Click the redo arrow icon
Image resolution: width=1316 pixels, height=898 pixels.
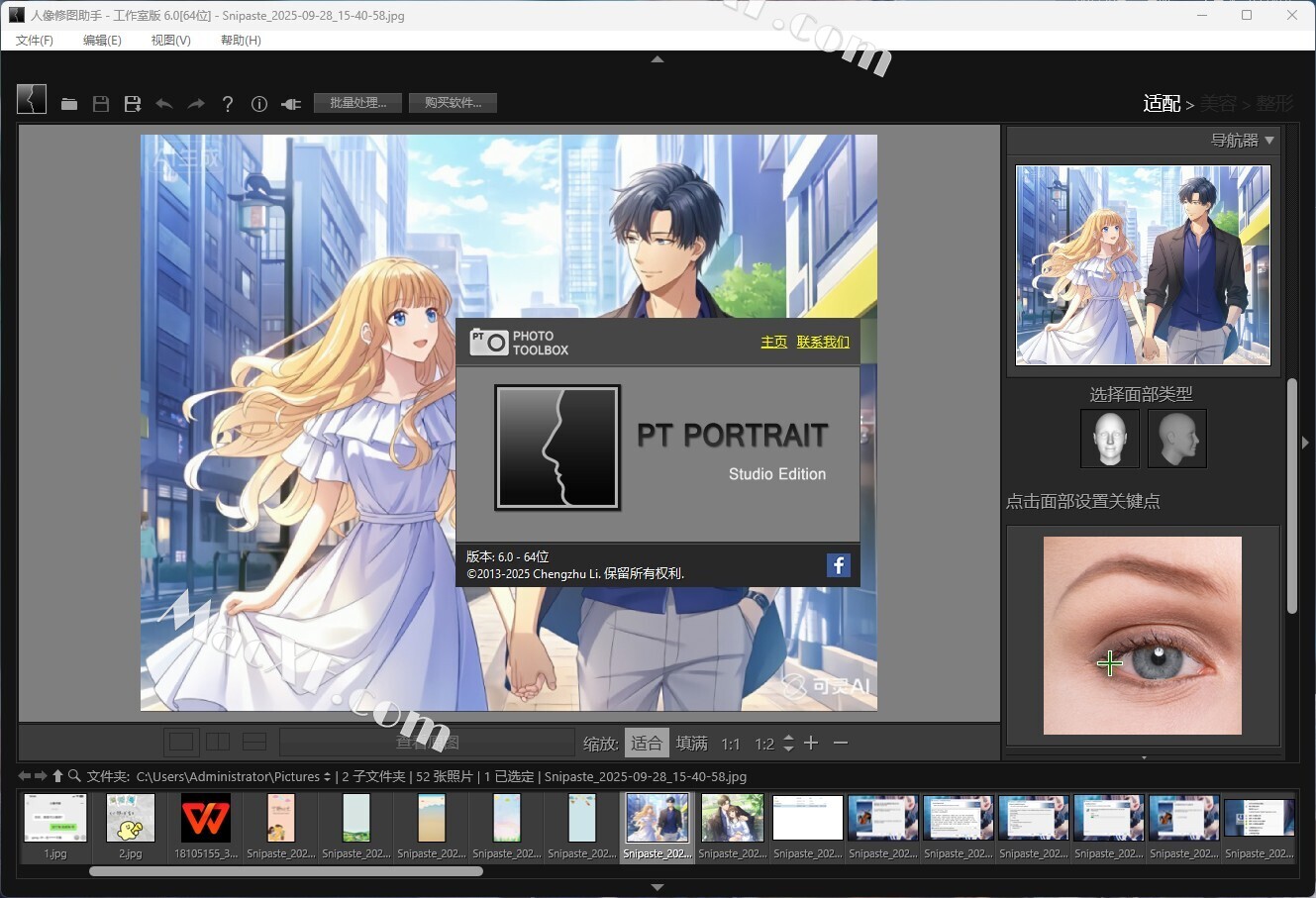(x=196, y=104)
